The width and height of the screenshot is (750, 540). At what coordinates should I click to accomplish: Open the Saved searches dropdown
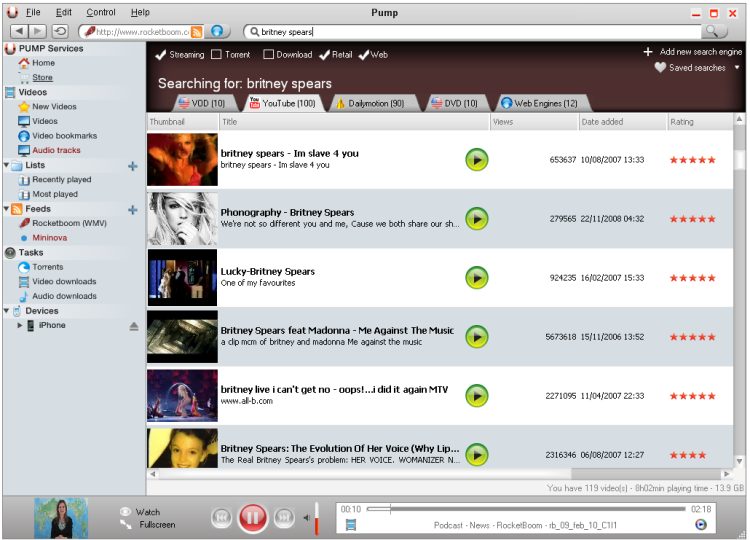[x=697, y=68]
